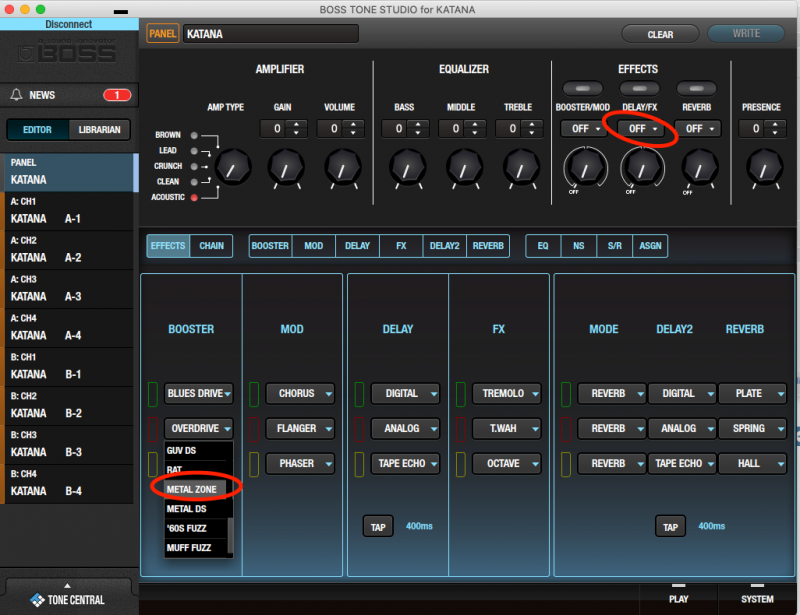The width and height of the screenshot is (800, 615).
Task: Choose Metal Zone from booster list
Action: click(196, 489)
